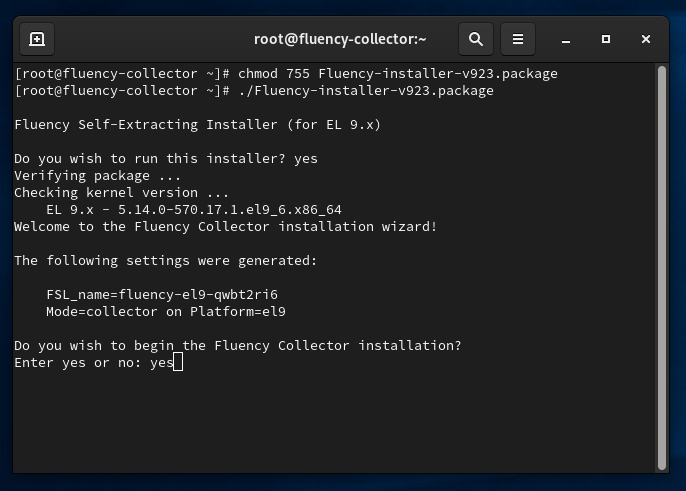Close the terminal window

click(x=646, y=39)
